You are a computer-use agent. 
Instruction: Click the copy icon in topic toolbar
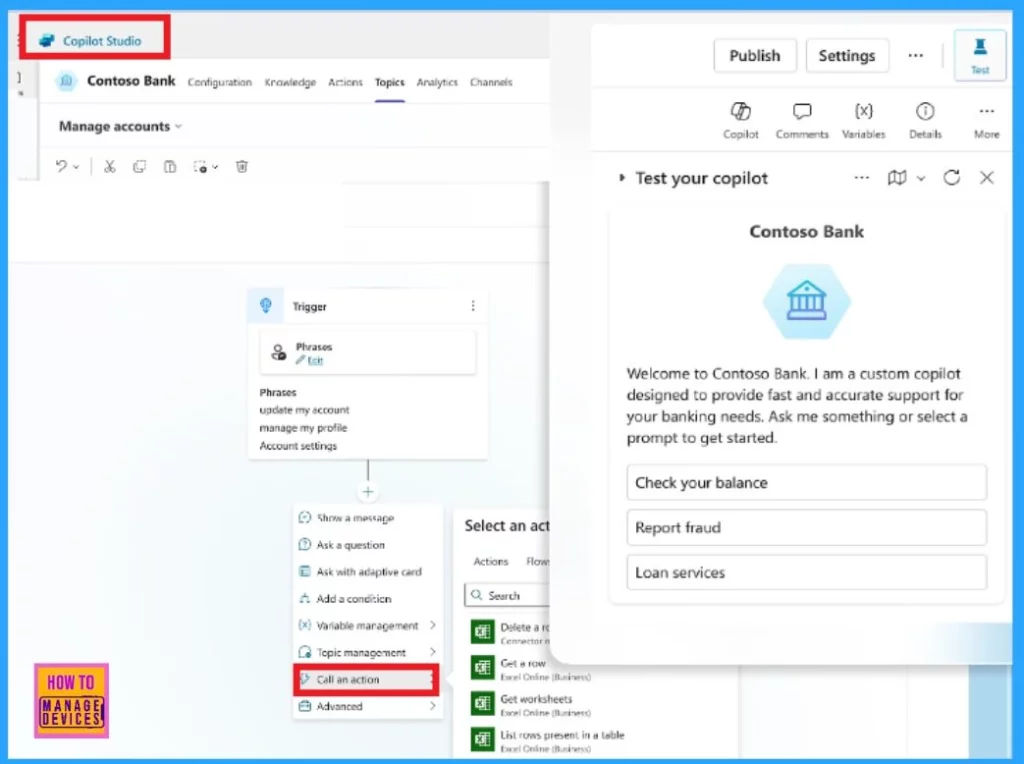[139, 167]
